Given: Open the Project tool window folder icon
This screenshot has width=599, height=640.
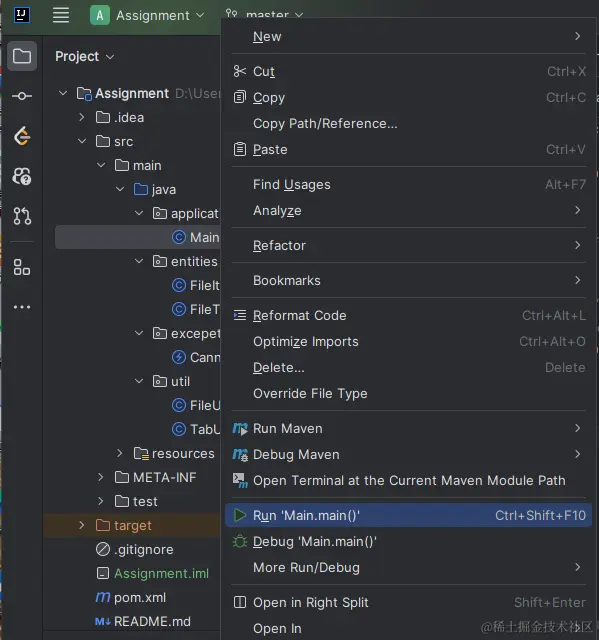Looking at the screenshot, I should tap(22, 56).
